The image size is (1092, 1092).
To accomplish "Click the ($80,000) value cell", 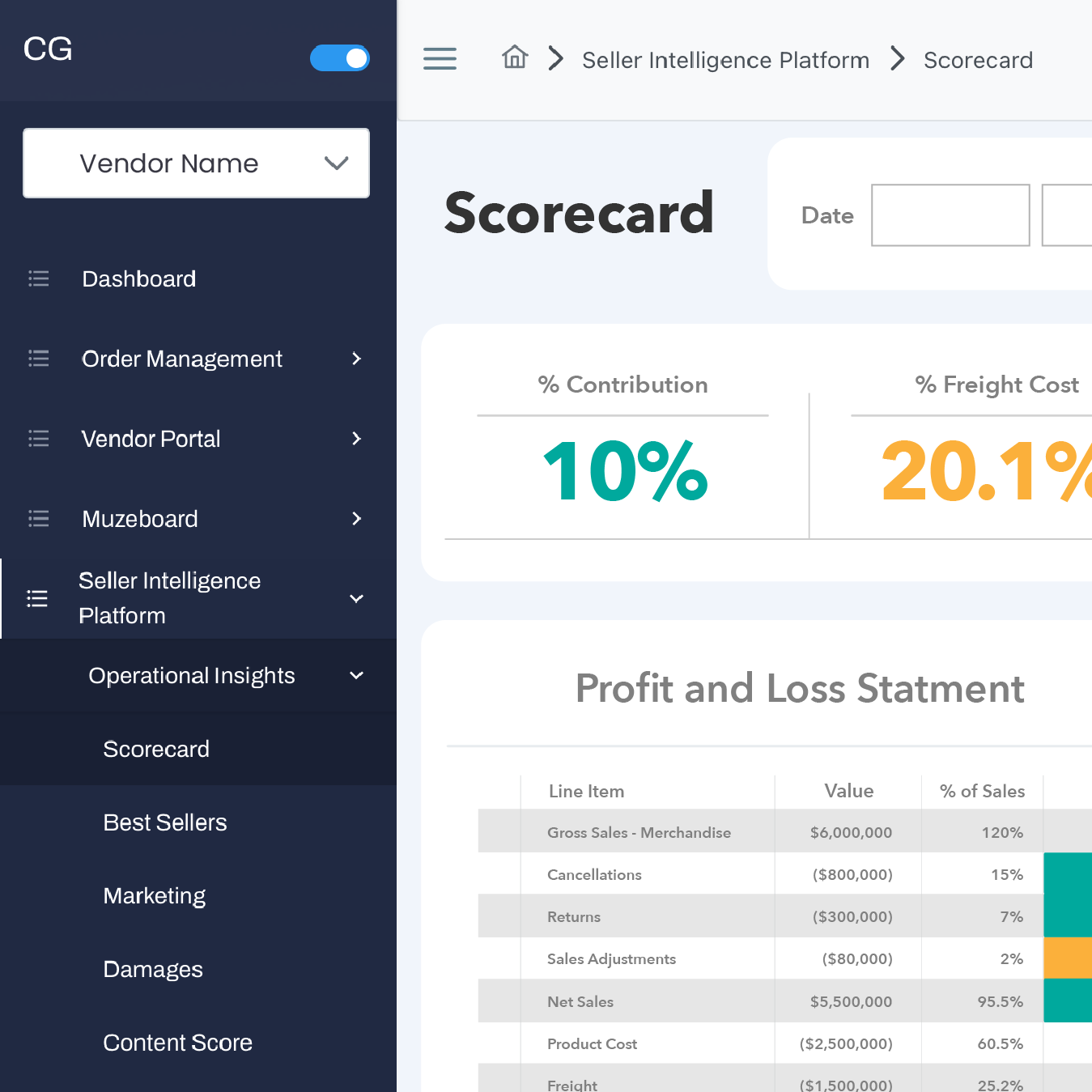I will (x=857, y=958).
